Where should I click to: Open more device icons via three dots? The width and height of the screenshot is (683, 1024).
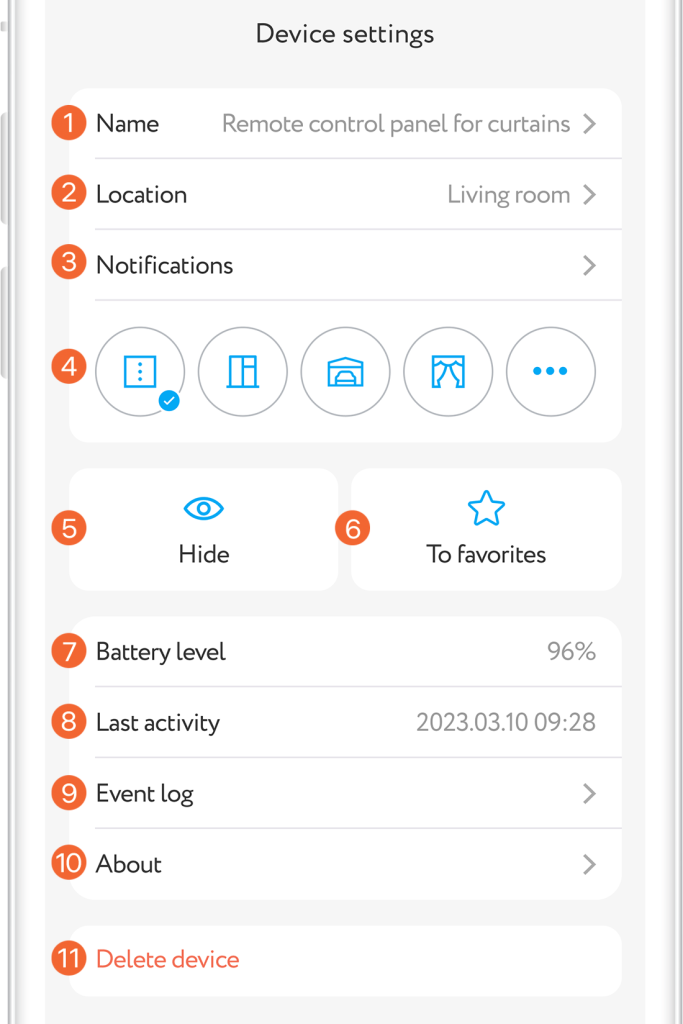point(550,371)
